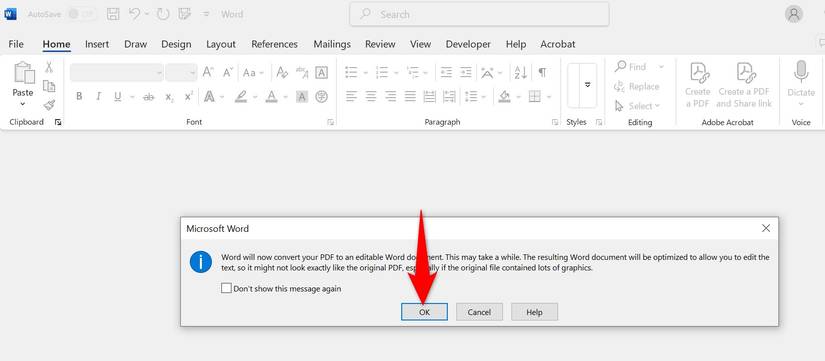Toggle Underline formatting

pos(117,96)
